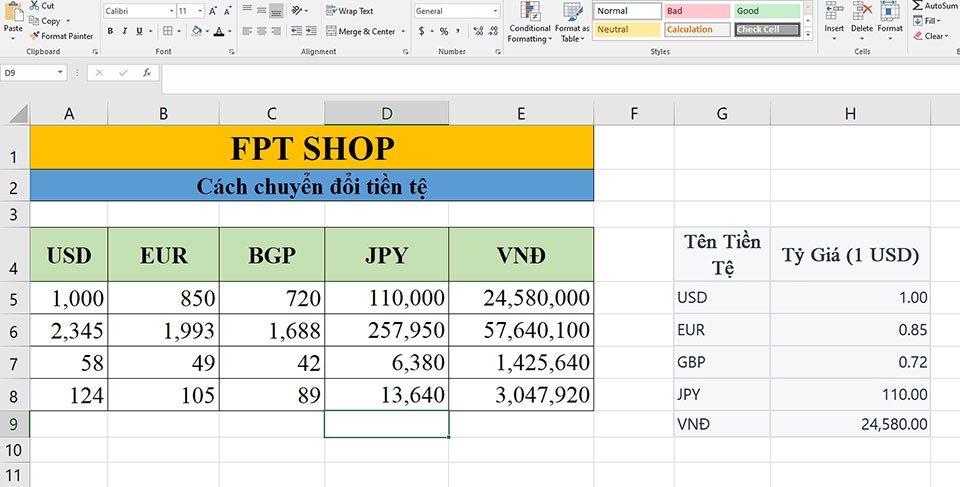Open Format as Table gallery
This screenshot has height=487, width=960.
point(572,23)
